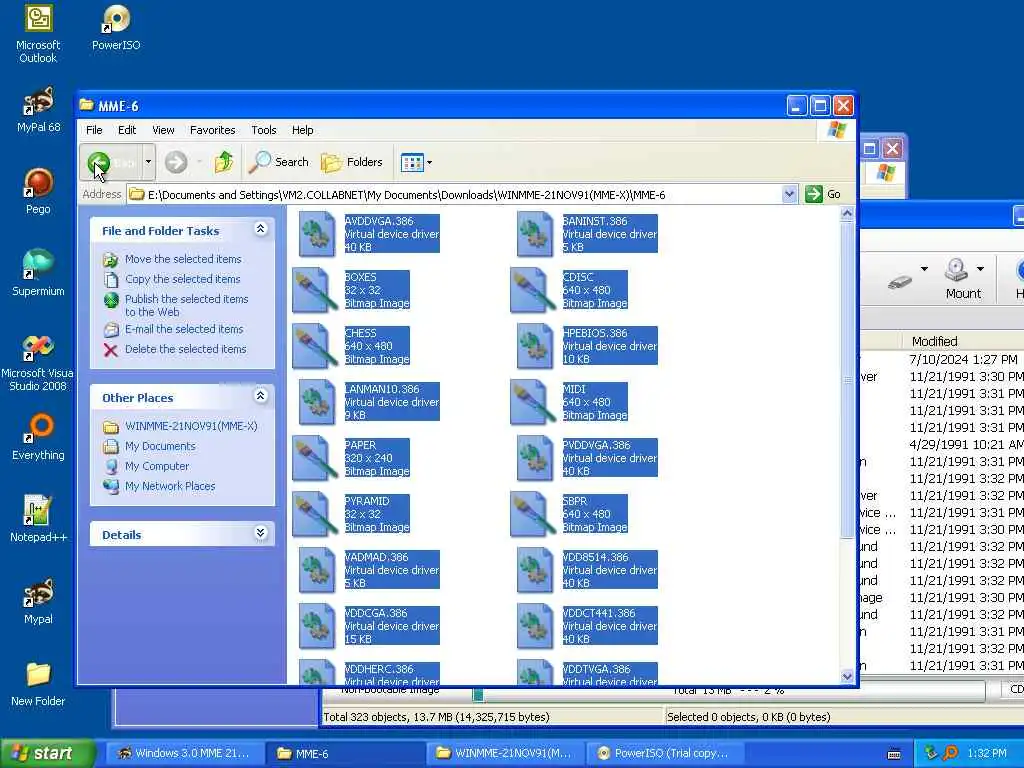Open the Mount dropdown arrow in PowerISO
The height and width of the screenshot is (768, 1024).
point(980,269)
